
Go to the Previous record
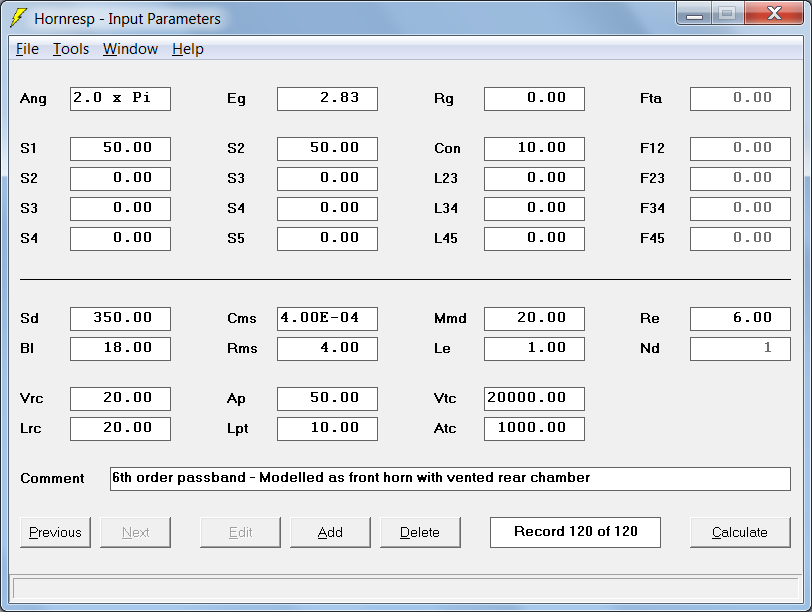tap(55, 532)
